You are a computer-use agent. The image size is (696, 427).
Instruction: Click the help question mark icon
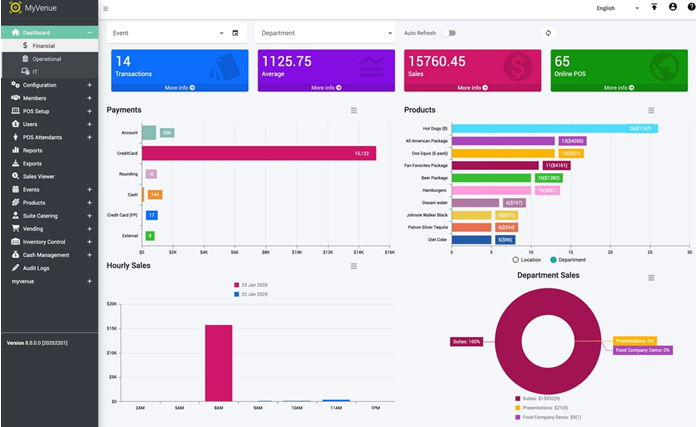(x=689, y=7)
